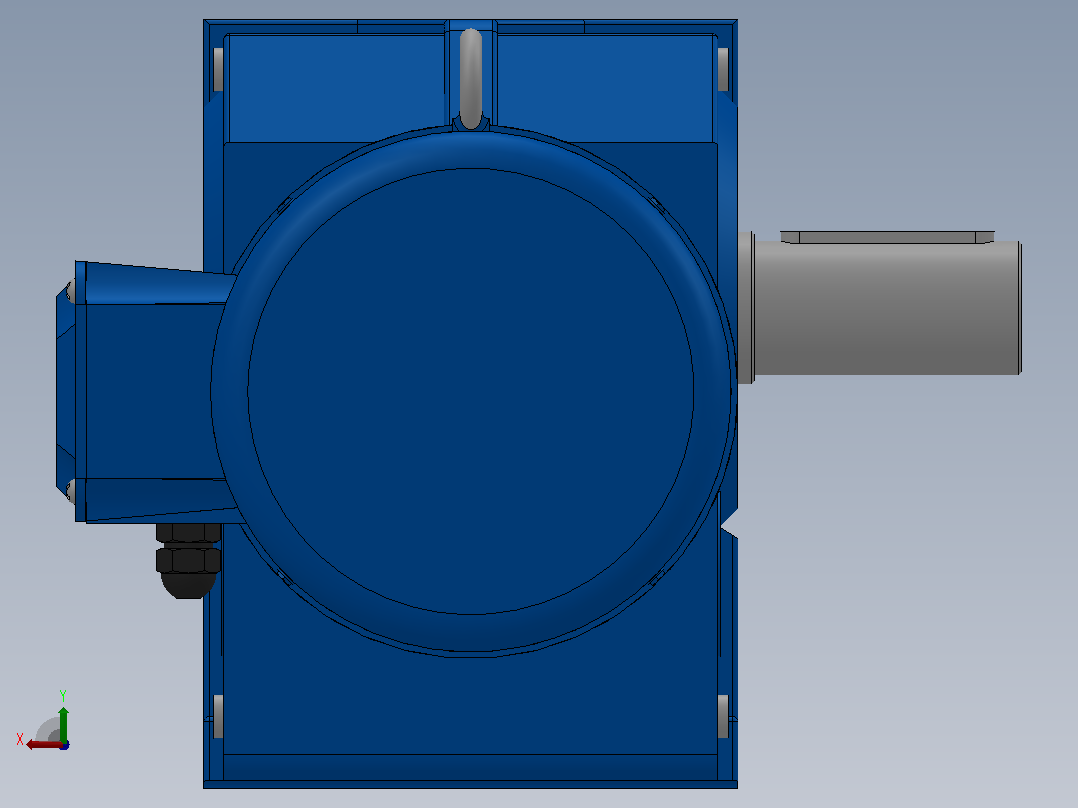
Task: Select the "Y" label on the axis triad
Action: point(63,695)
